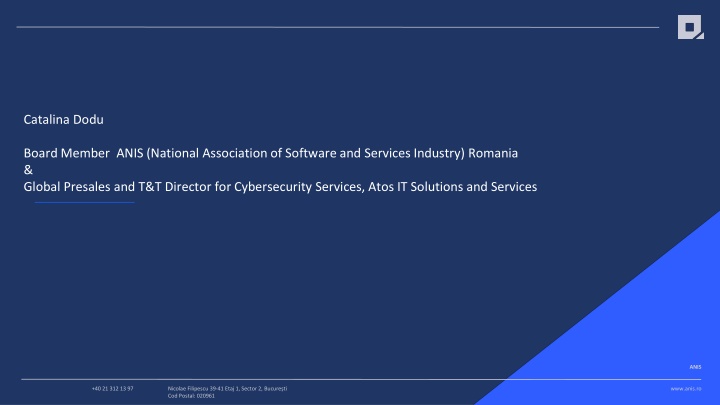Click the small ANIS label above footer

(x=695, y=367)
